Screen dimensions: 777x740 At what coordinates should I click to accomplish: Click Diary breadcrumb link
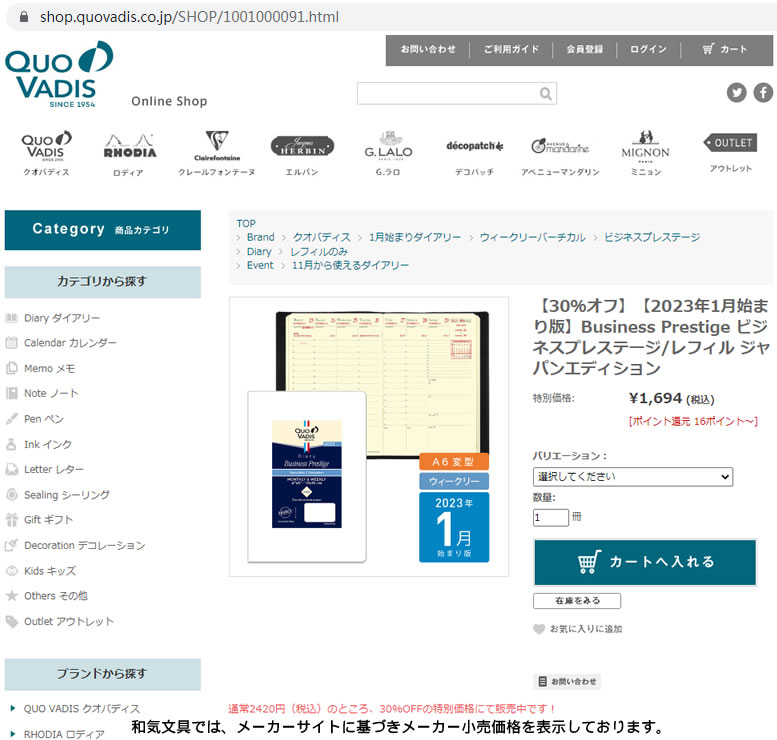click(x=259, y=252)
